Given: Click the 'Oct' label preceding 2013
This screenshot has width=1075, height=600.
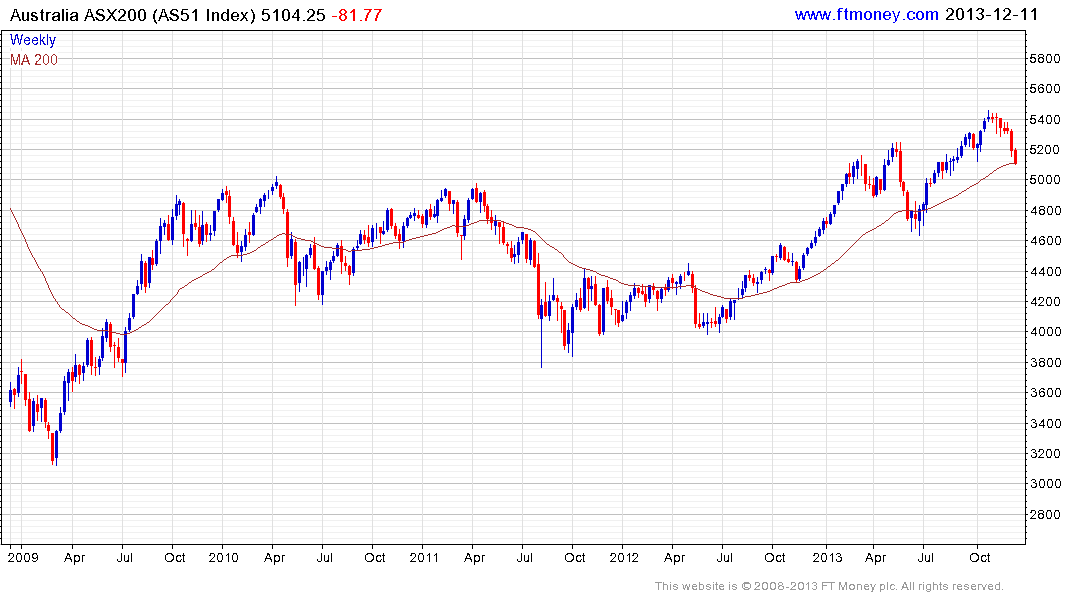Looking at the screenshot, I should click(775, 557).
